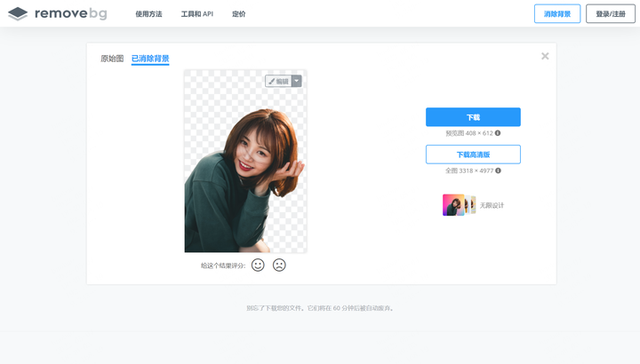Click 消除背景 button in header
Image resolution: width=640 pixels, height=364 pixels.
click(557, 14)
